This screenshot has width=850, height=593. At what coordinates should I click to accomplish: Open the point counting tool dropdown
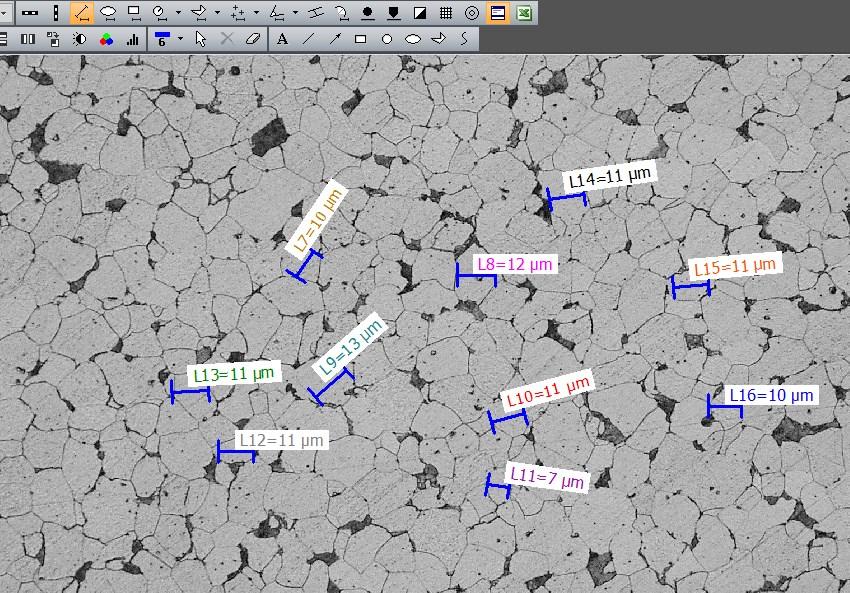pos(256,12)
